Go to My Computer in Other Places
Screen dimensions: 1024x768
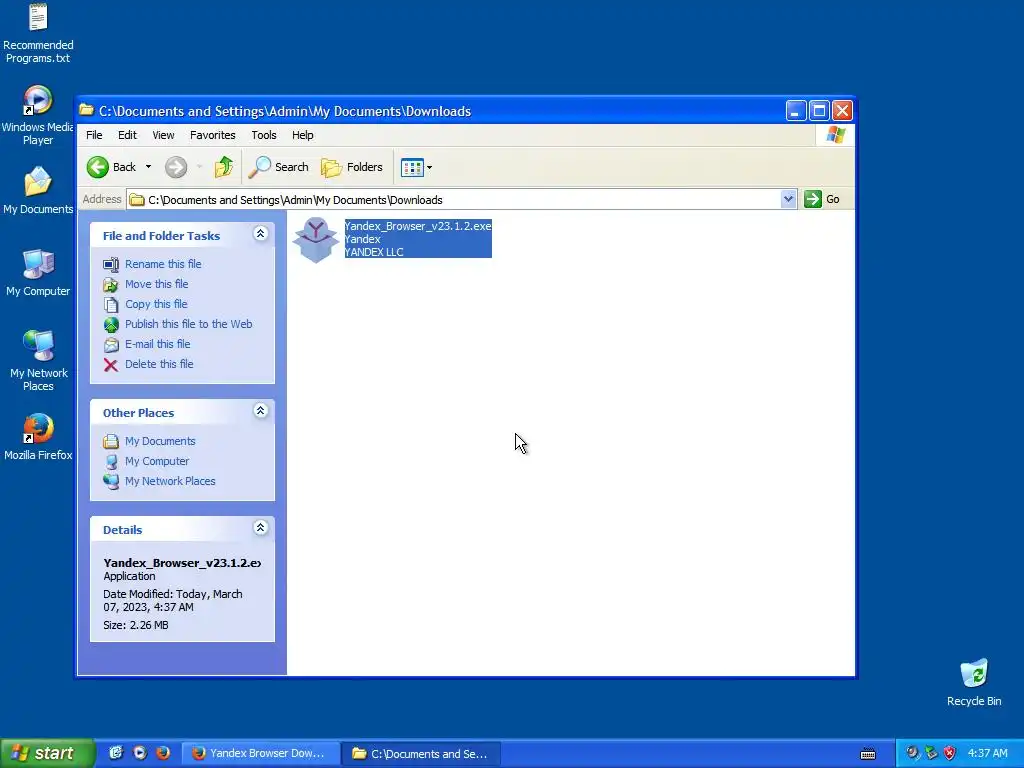coord(157,461)
